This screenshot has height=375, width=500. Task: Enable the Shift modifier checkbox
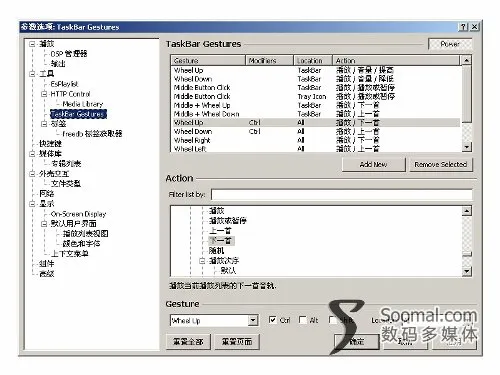(x=332, y=320)
